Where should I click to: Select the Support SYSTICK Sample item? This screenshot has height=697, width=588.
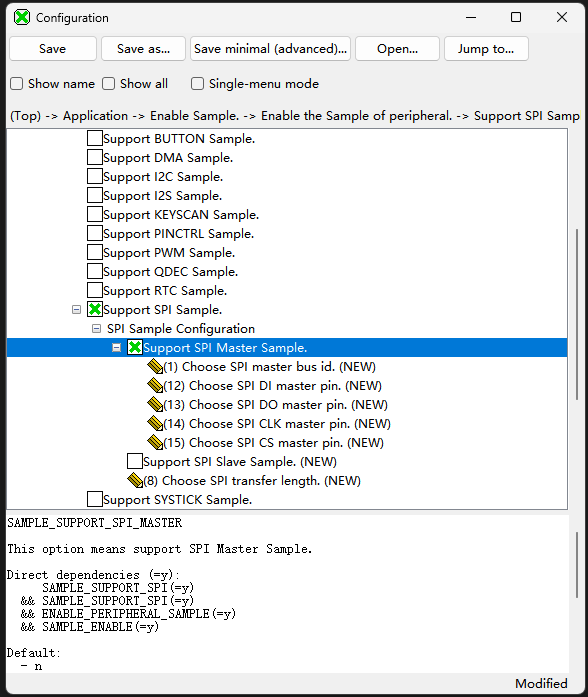click(x=177, y=500)
